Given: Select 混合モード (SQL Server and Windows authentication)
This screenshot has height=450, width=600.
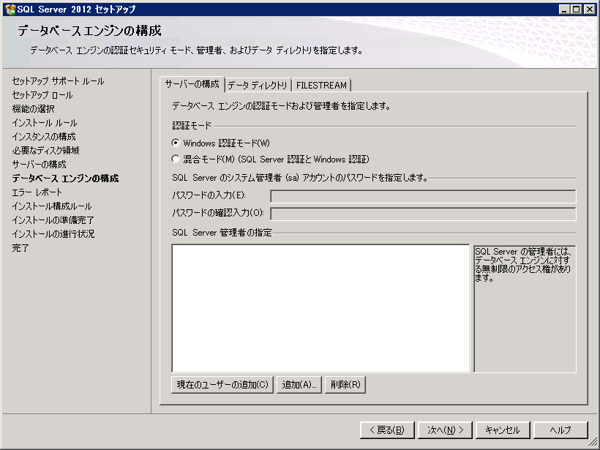Looking at the screenshot, I should click(x=176, y=159).
